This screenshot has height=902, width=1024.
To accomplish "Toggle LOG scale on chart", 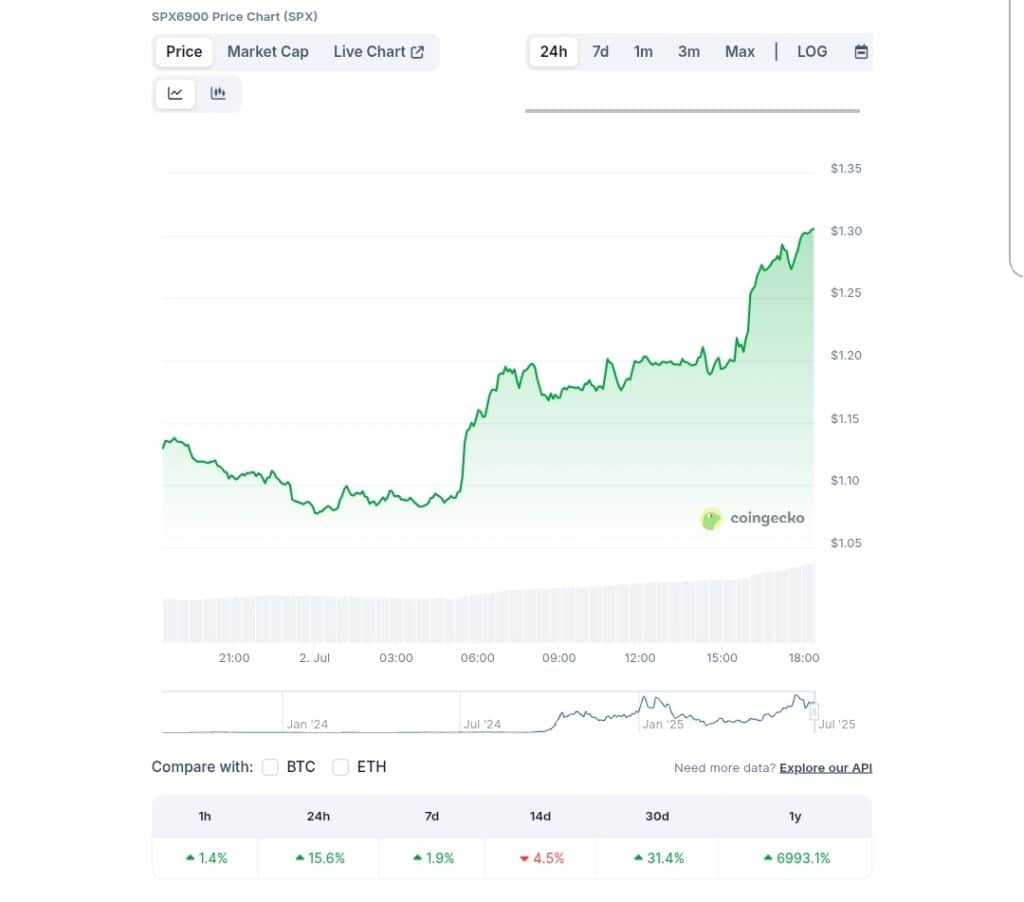I will (812, 52).
